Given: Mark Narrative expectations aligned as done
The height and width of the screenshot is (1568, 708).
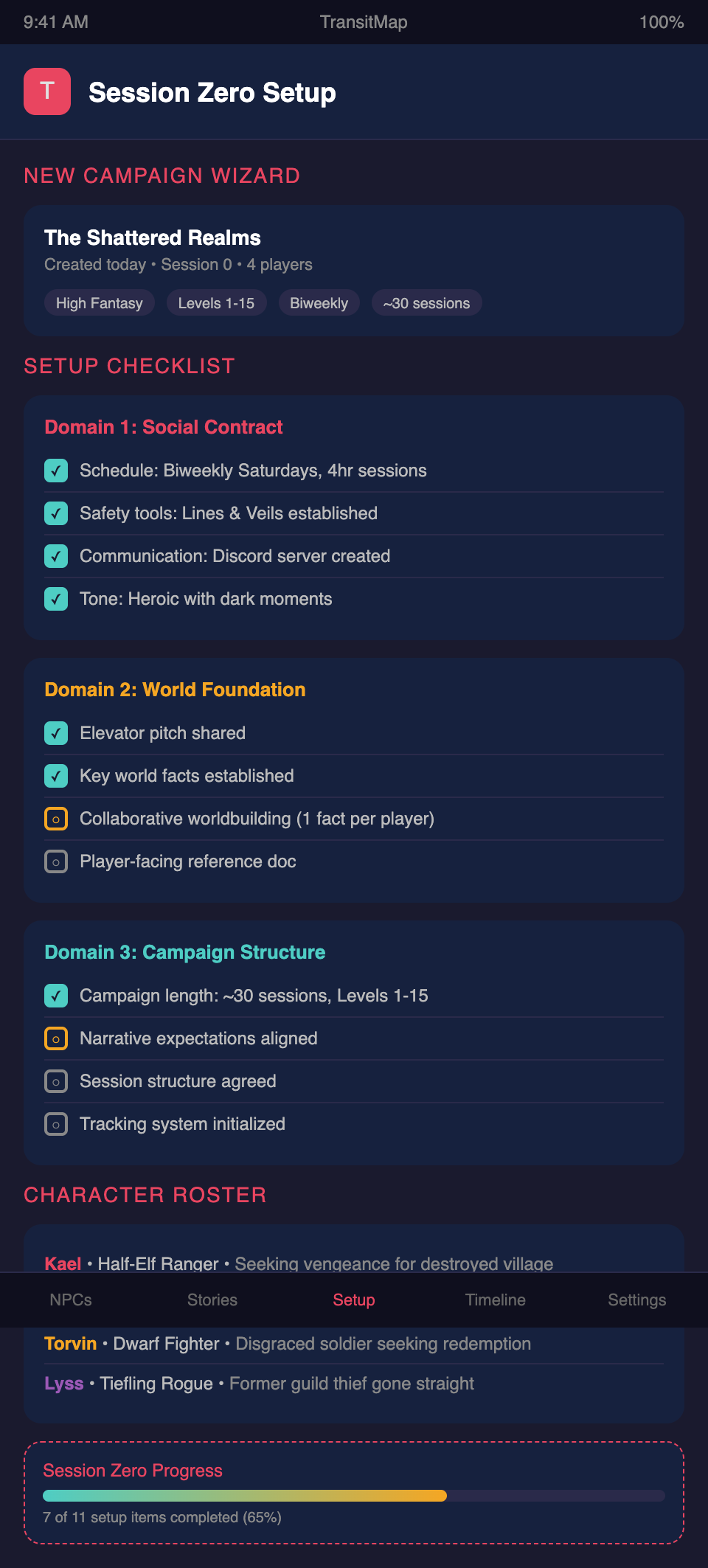Looking at the screenshot, I should (x=56, y=1038).
